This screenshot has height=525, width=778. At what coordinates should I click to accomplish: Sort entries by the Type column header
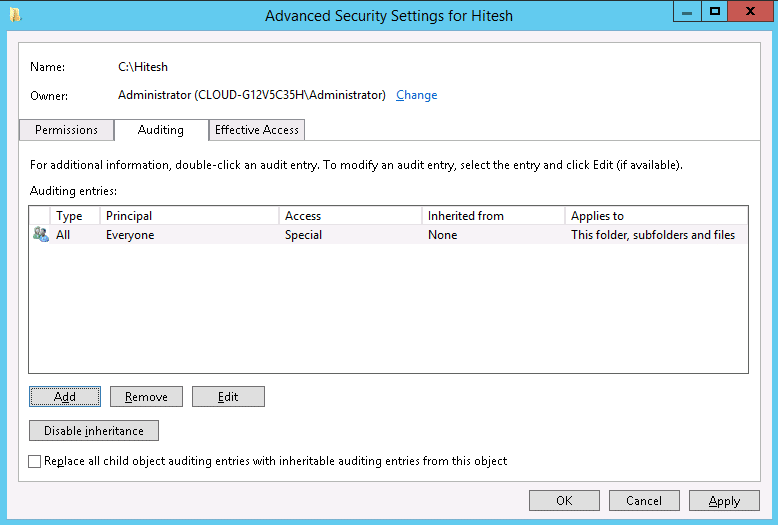tap(75, 216)
